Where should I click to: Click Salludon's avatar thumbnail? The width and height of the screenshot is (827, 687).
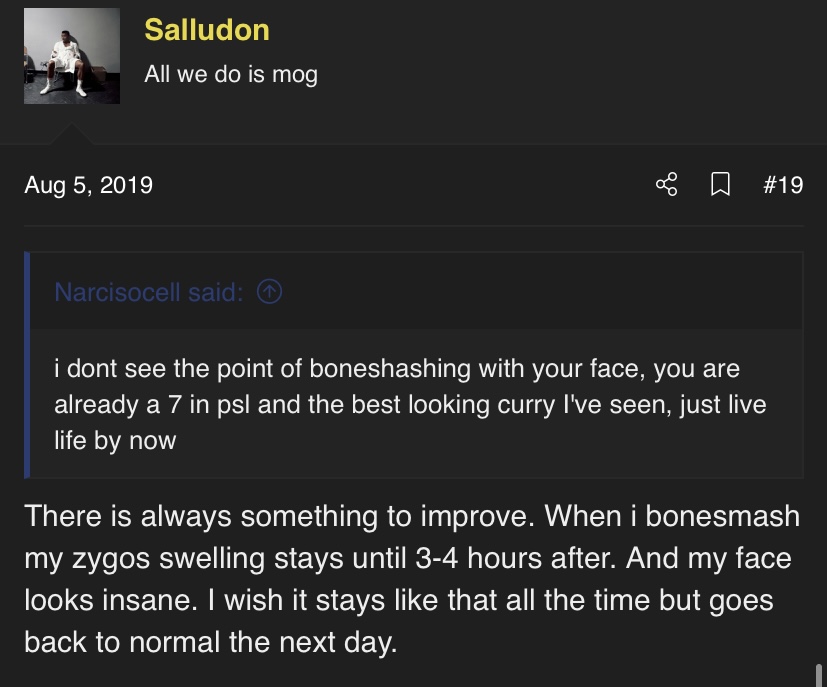[72, 56]
